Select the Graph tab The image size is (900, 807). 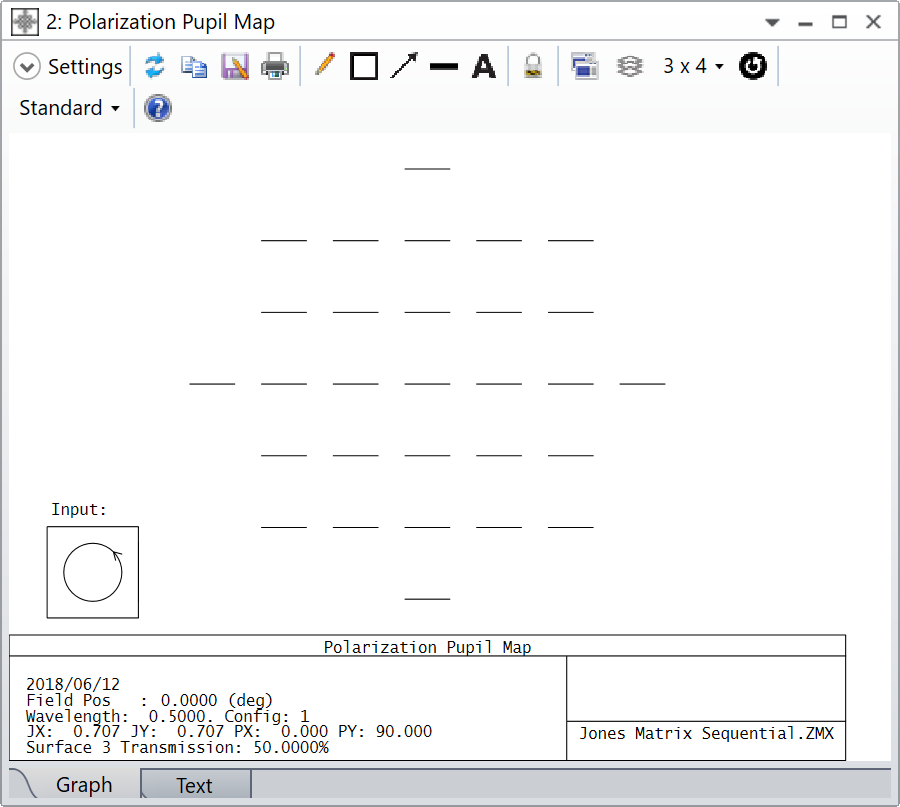click(x=84, y=786)
